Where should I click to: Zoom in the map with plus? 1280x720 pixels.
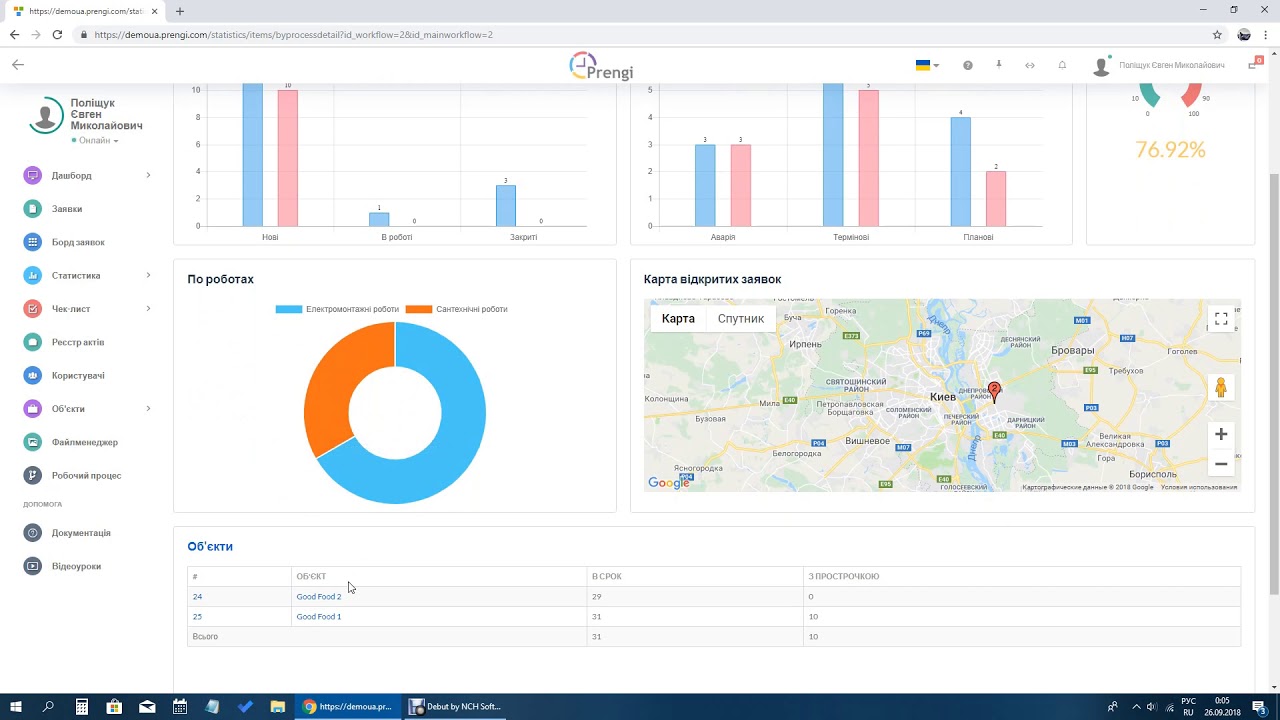point(1220,434)
